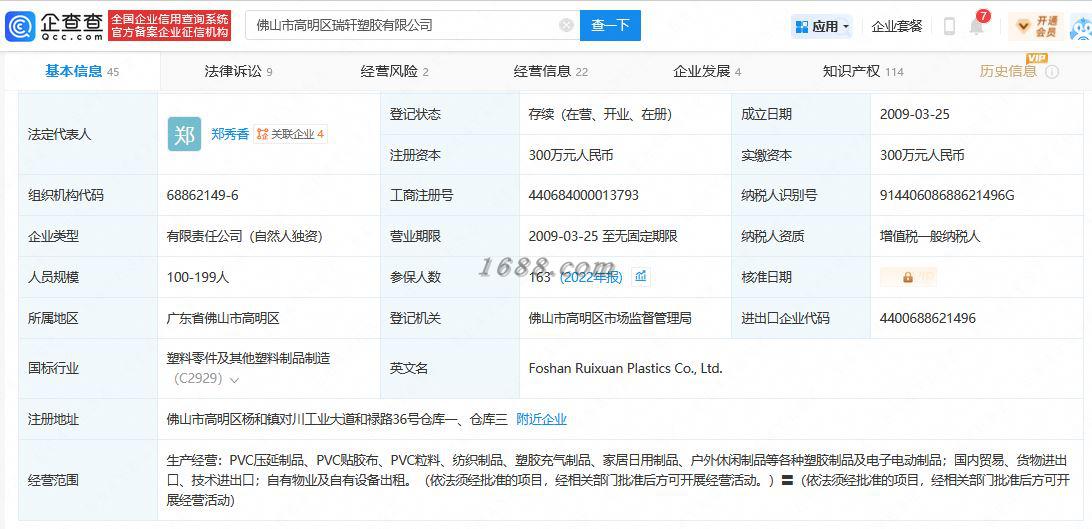Click the 开通会员 membership button

(1036, 26)
